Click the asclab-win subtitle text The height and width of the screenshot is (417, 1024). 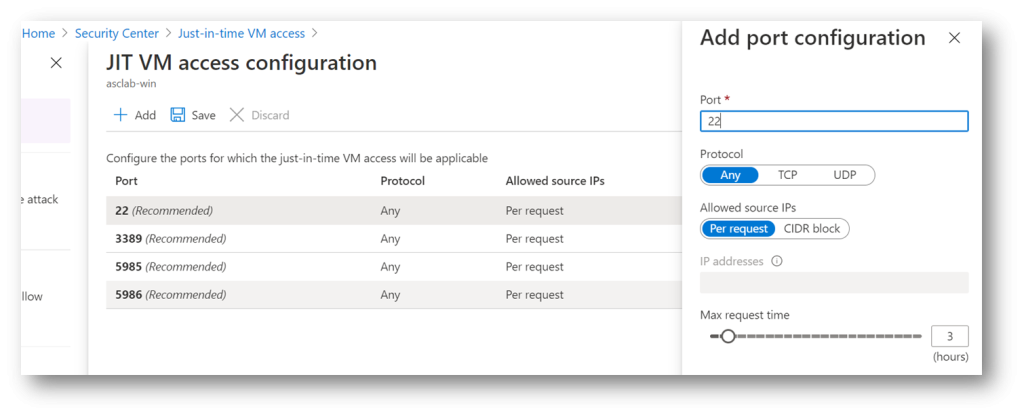click(x=131, y=84)
